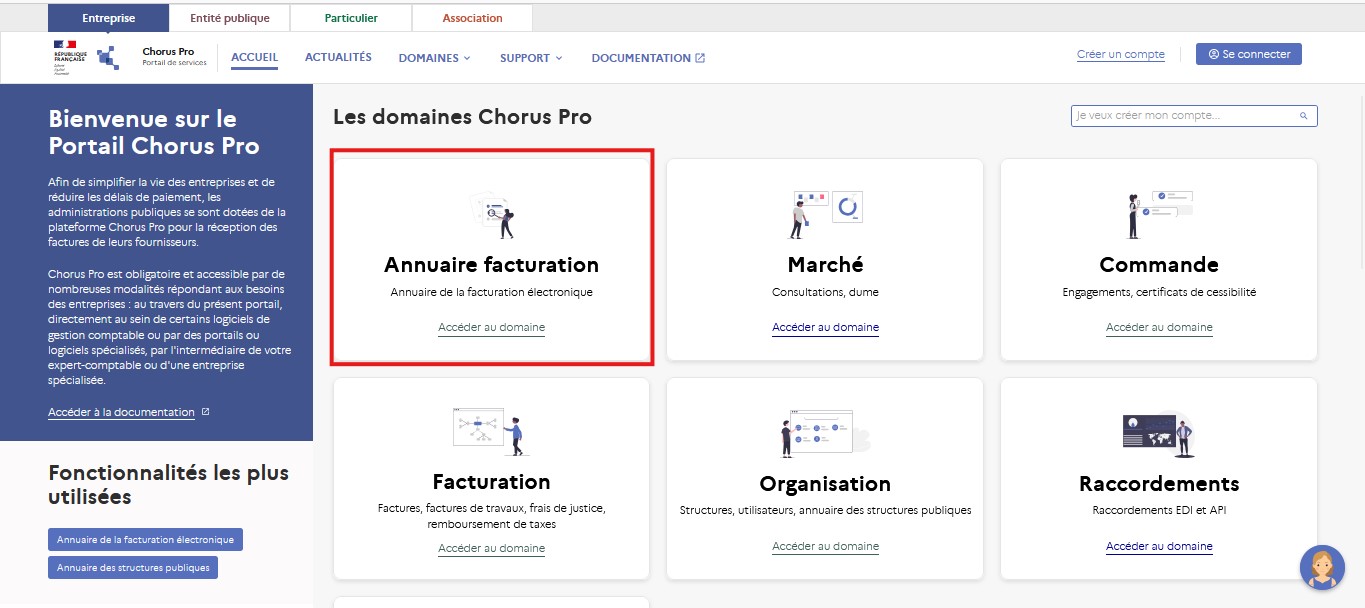
Task: Go to the Accueil menu item
Action: tap(254, 57)
